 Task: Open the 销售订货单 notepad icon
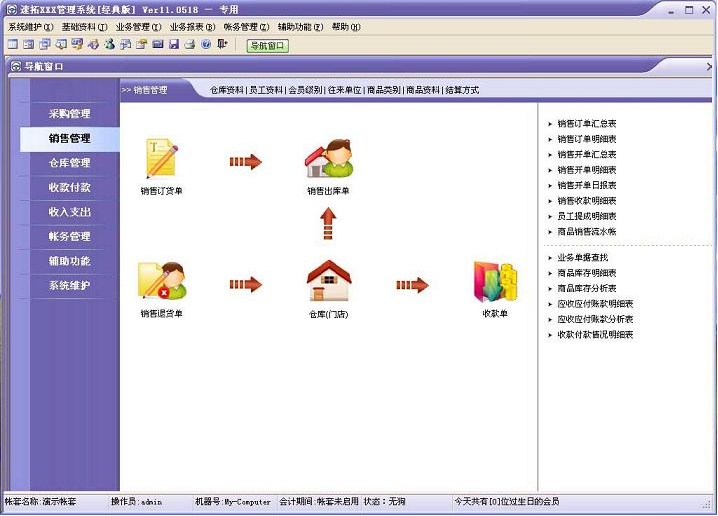pos(161,159)
